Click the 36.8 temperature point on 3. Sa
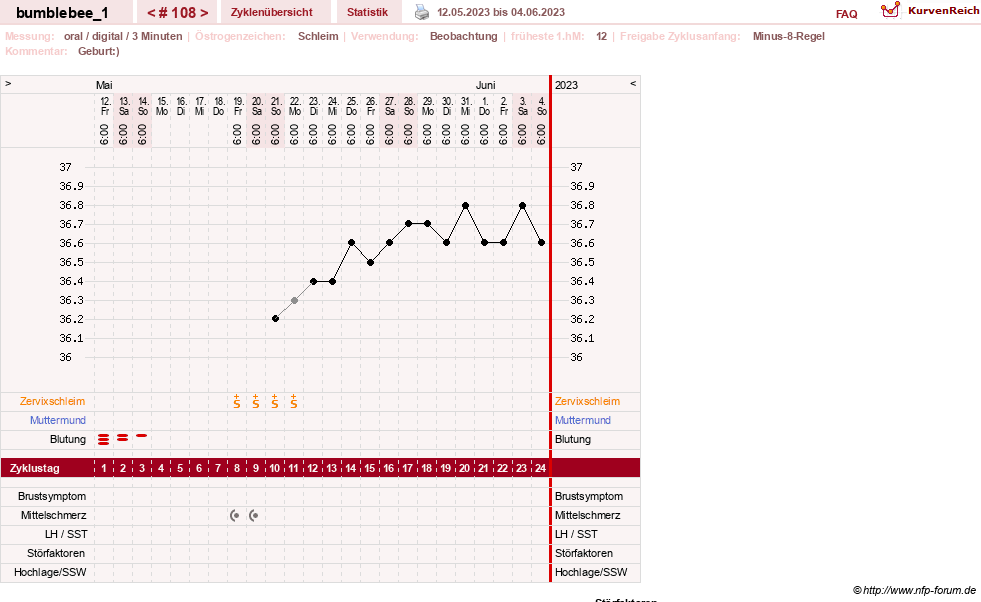This screenshot has width=981, height=602. 522,205
